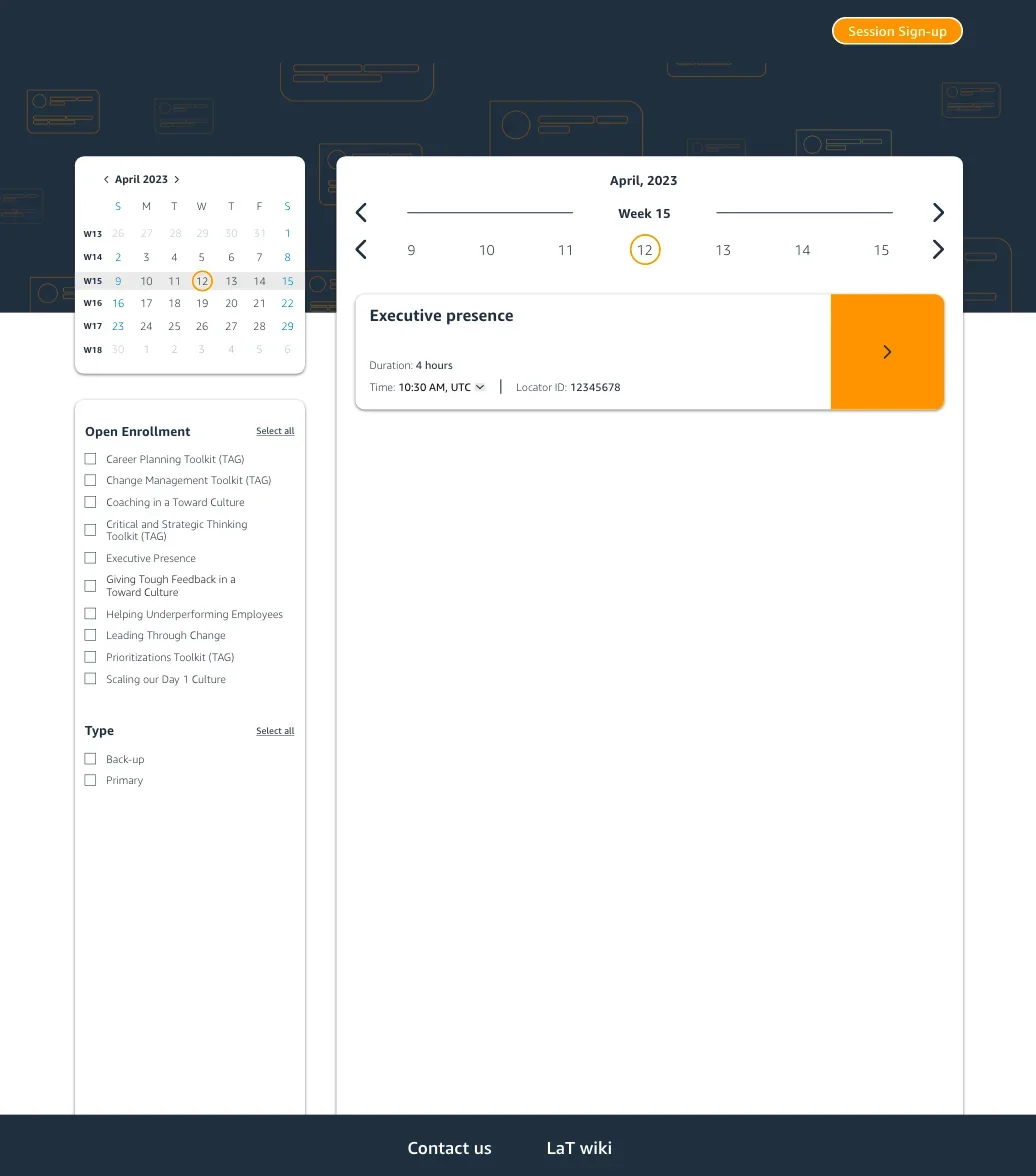Pick April 23 in the mini calendar
Image resolution: width=1036 pixels, height=1176 pixels.
tap(118, 326)
